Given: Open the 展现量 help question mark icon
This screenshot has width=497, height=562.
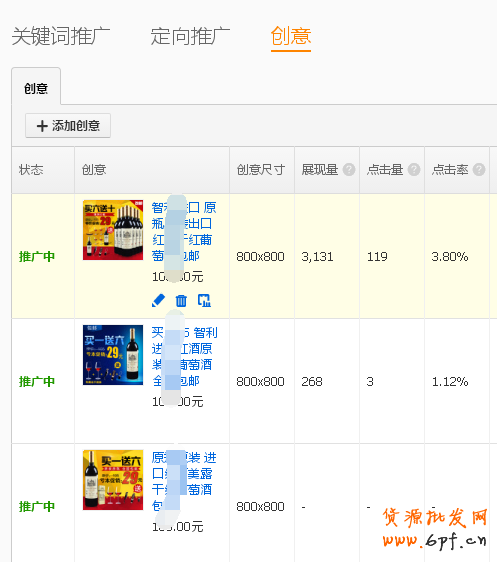Looking at the screenshot, I should click(349, 170).
